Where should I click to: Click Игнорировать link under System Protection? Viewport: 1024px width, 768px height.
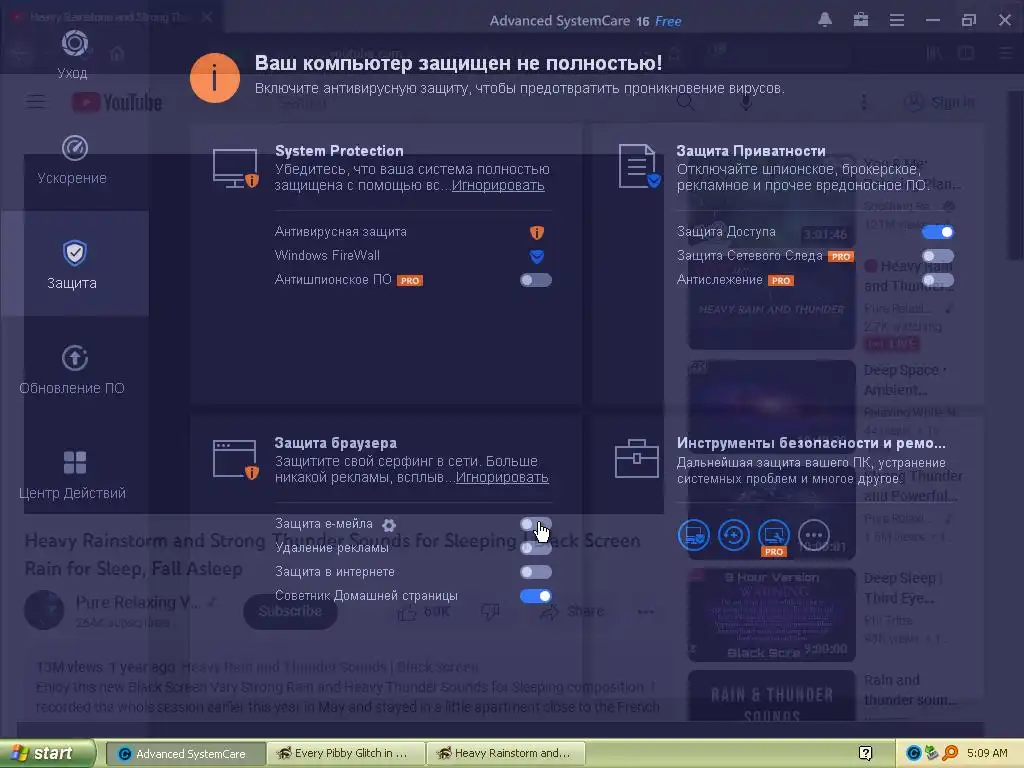coord(498,185)
